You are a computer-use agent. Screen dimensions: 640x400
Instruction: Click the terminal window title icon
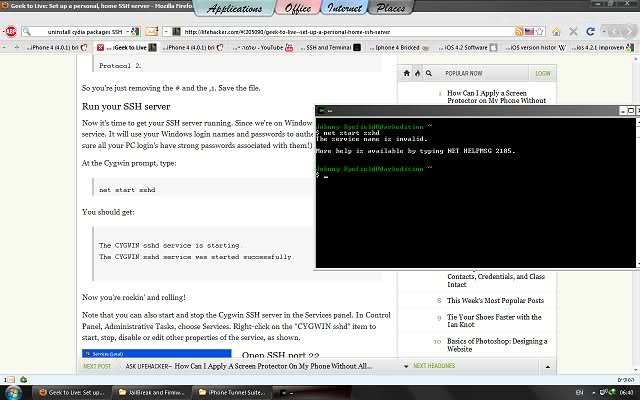[322, 110]
